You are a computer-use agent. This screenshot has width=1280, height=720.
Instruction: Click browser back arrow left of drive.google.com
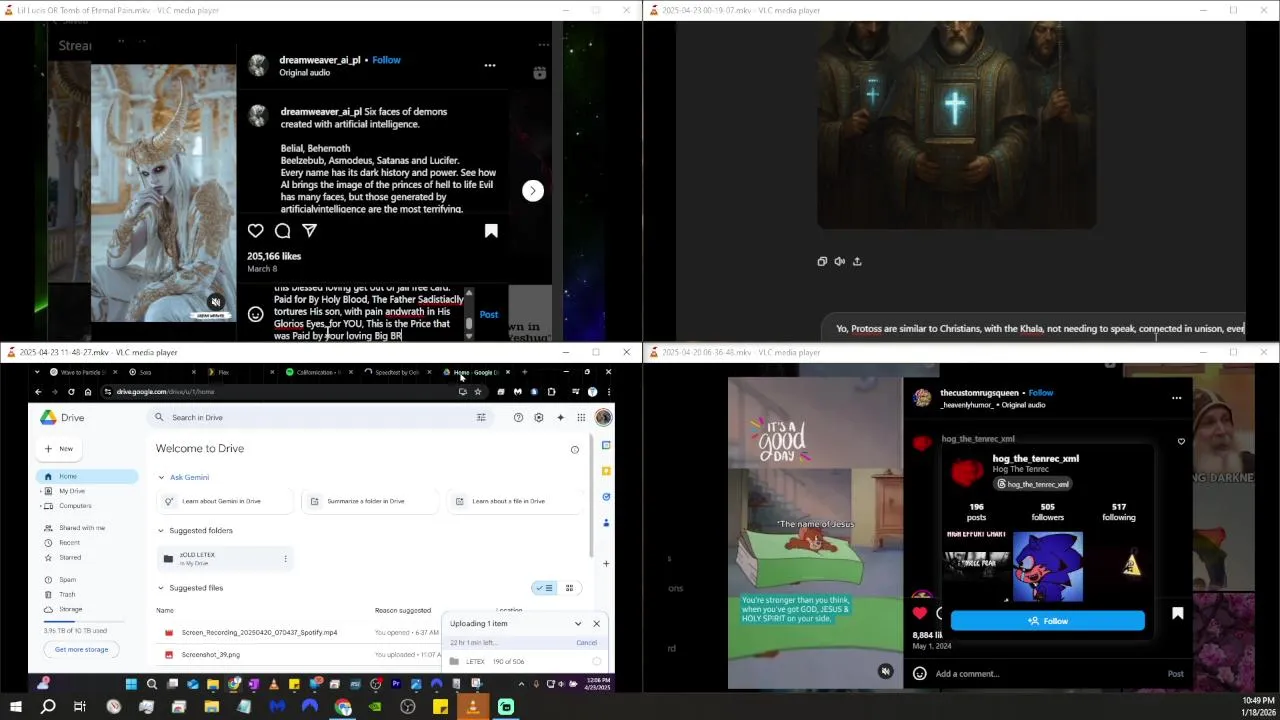(38, 392)
